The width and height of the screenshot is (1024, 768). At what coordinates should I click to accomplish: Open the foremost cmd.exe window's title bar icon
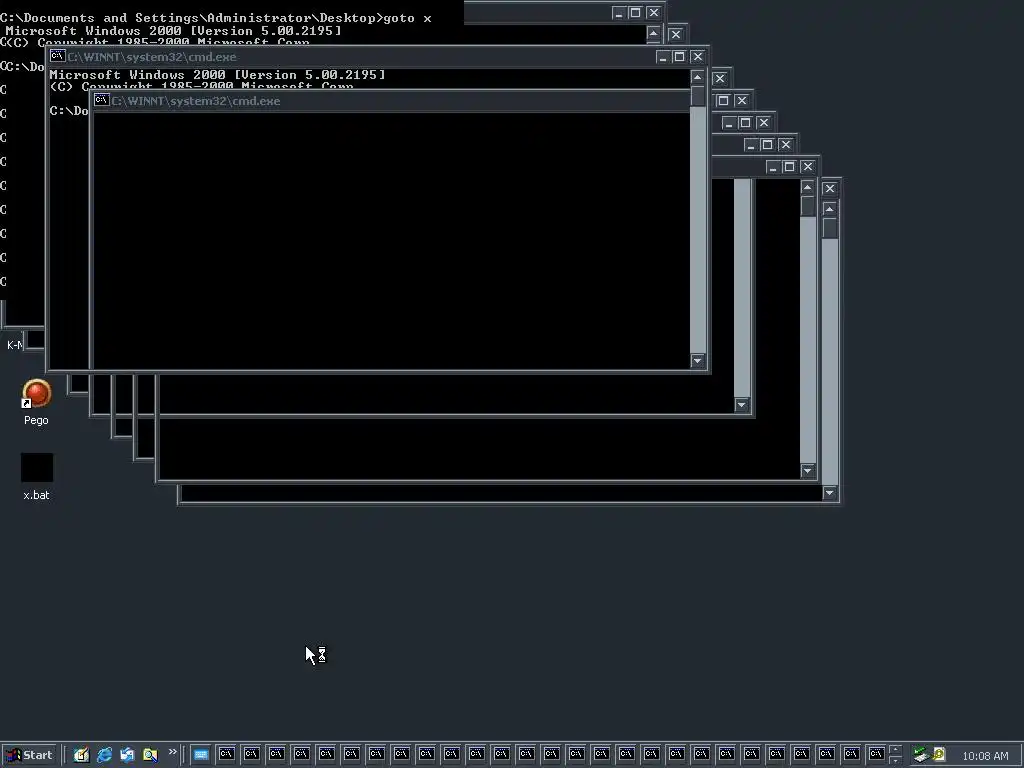101,100
